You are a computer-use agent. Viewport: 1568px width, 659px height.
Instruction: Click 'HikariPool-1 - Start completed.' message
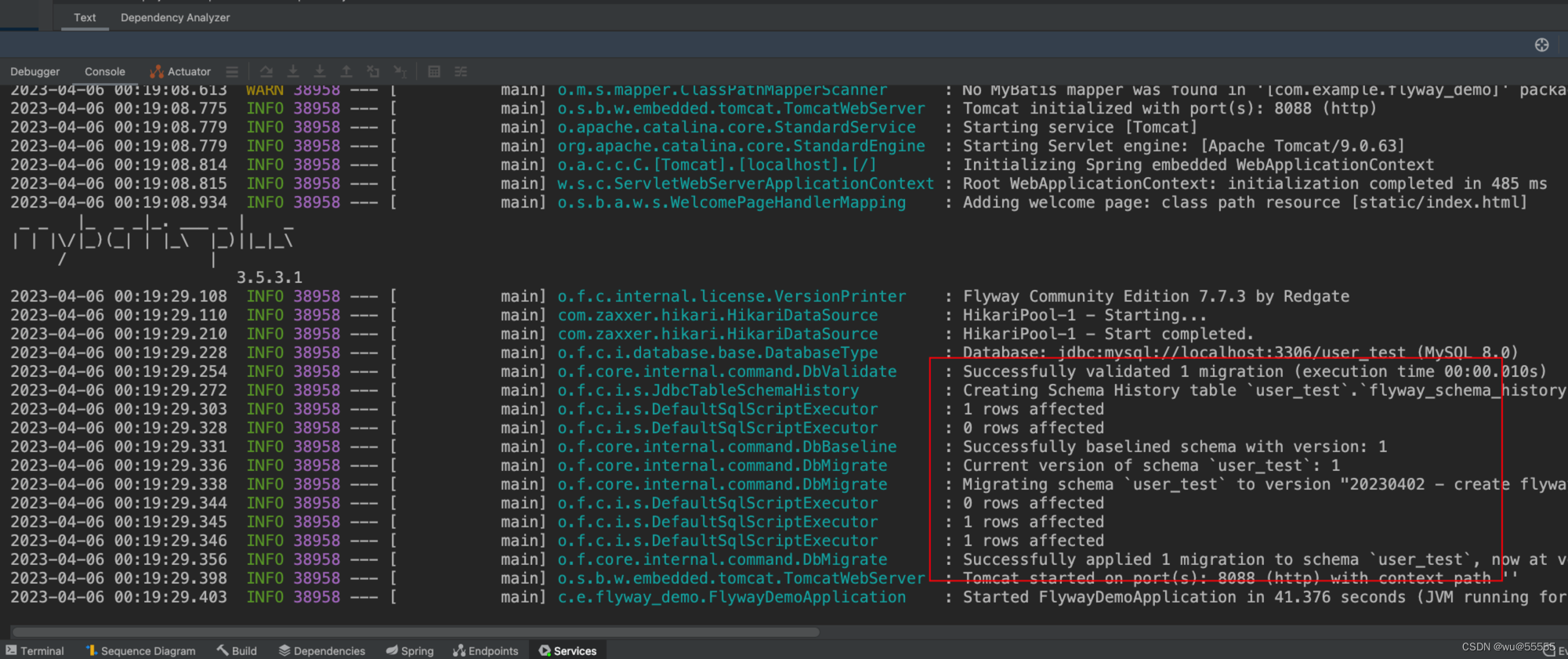pyautogui.click(x=1108, y=334)
